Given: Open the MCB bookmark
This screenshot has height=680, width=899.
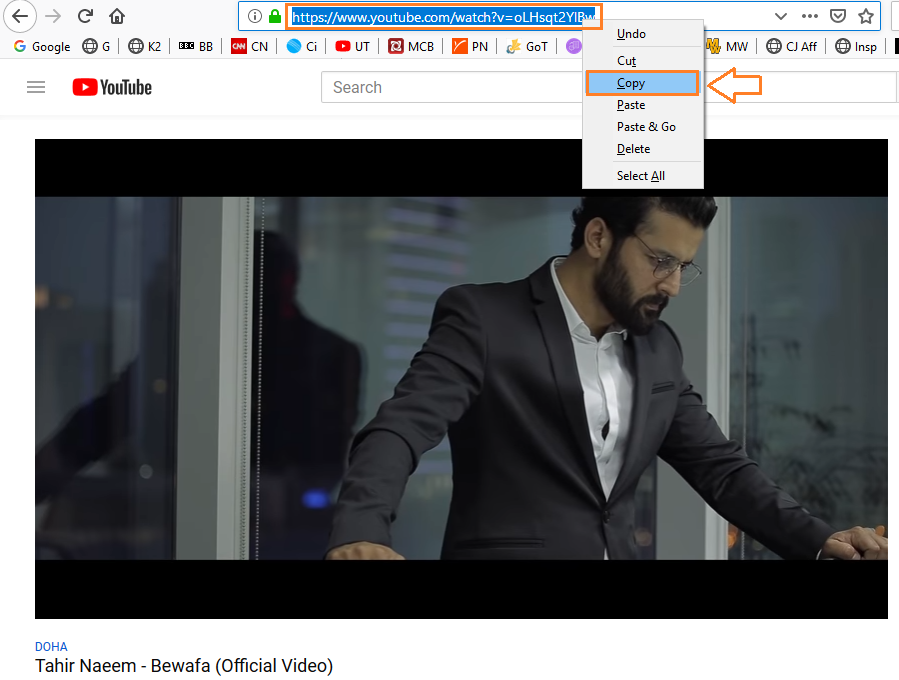Looking at the screenshot, I should point(411,46).
